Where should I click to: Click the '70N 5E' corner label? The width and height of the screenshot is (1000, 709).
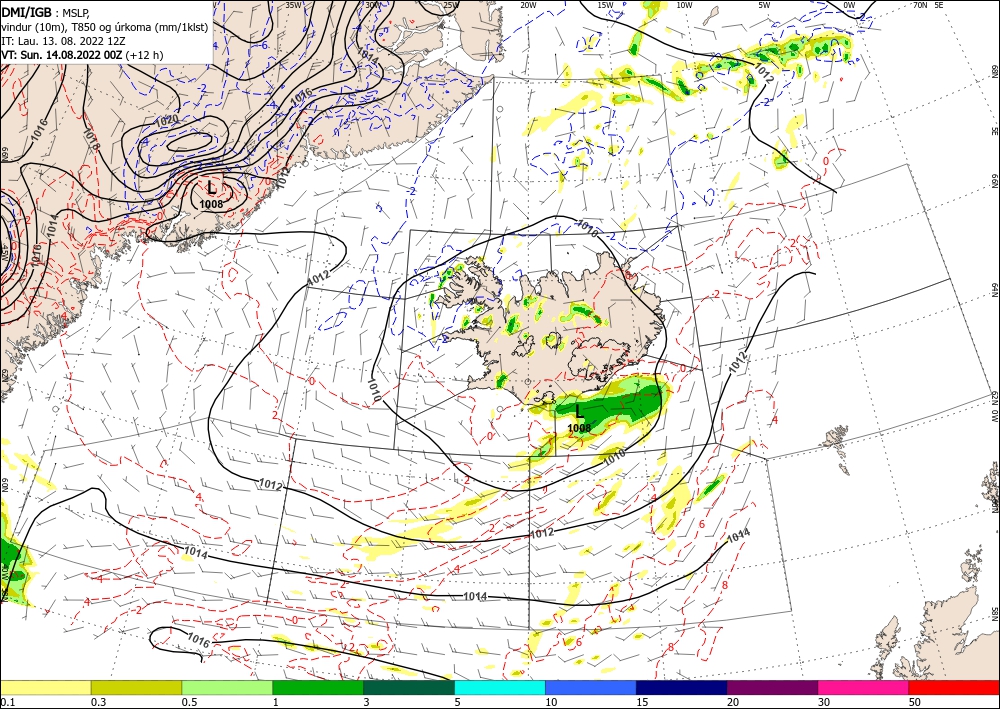[928, 5]
